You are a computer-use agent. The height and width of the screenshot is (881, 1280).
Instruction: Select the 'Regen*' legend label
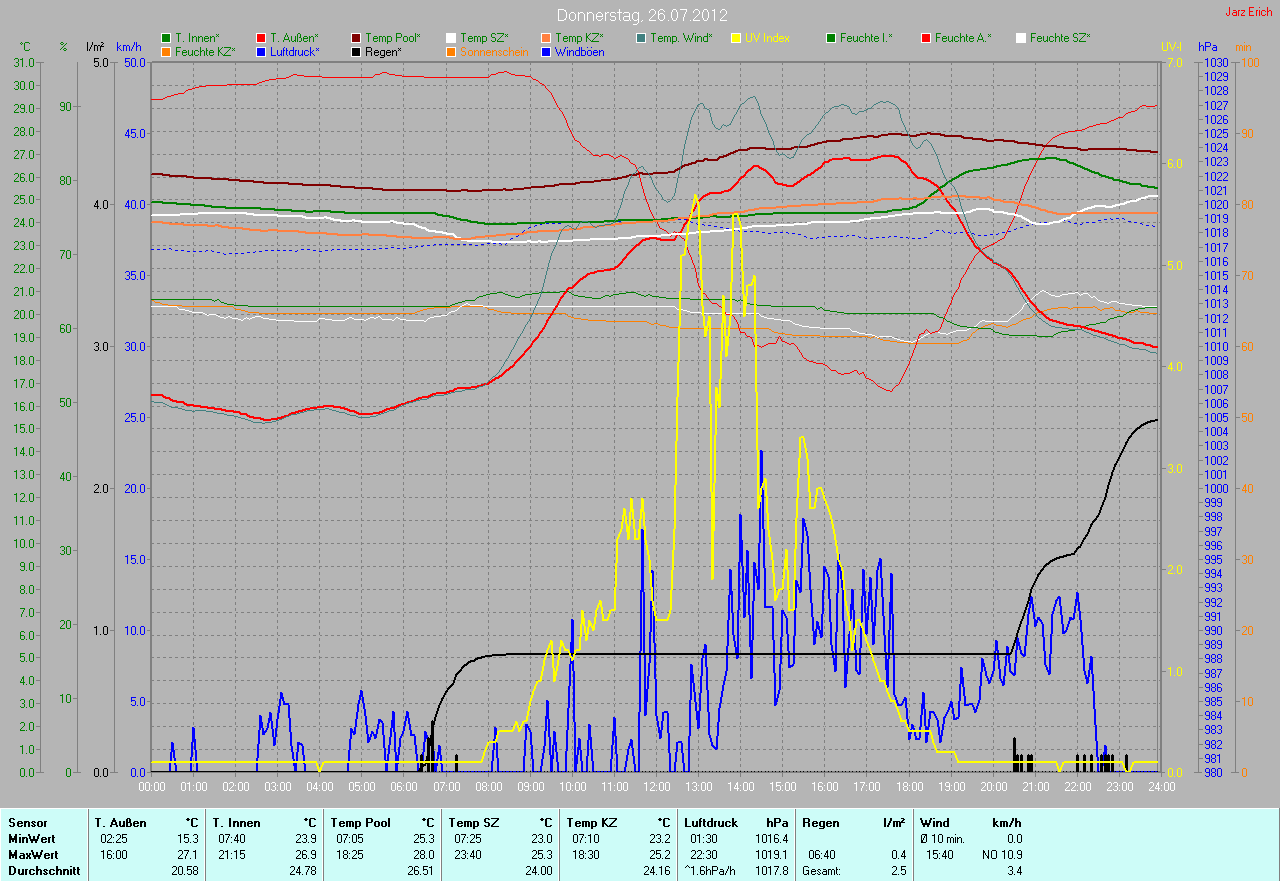click(383, 51)
